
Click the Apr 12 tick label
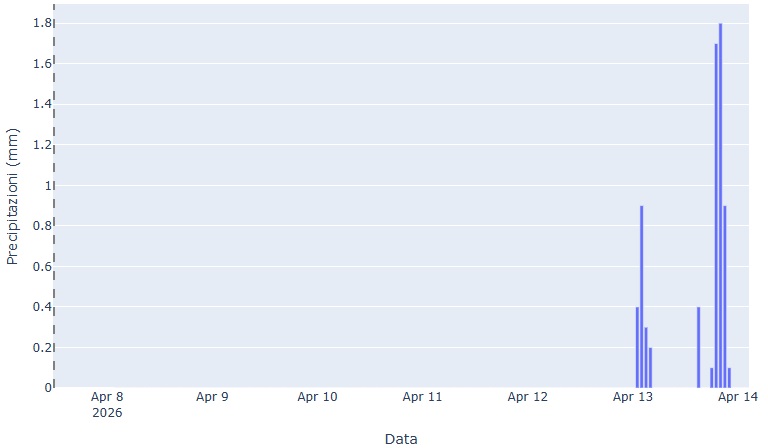click(527, 397)
